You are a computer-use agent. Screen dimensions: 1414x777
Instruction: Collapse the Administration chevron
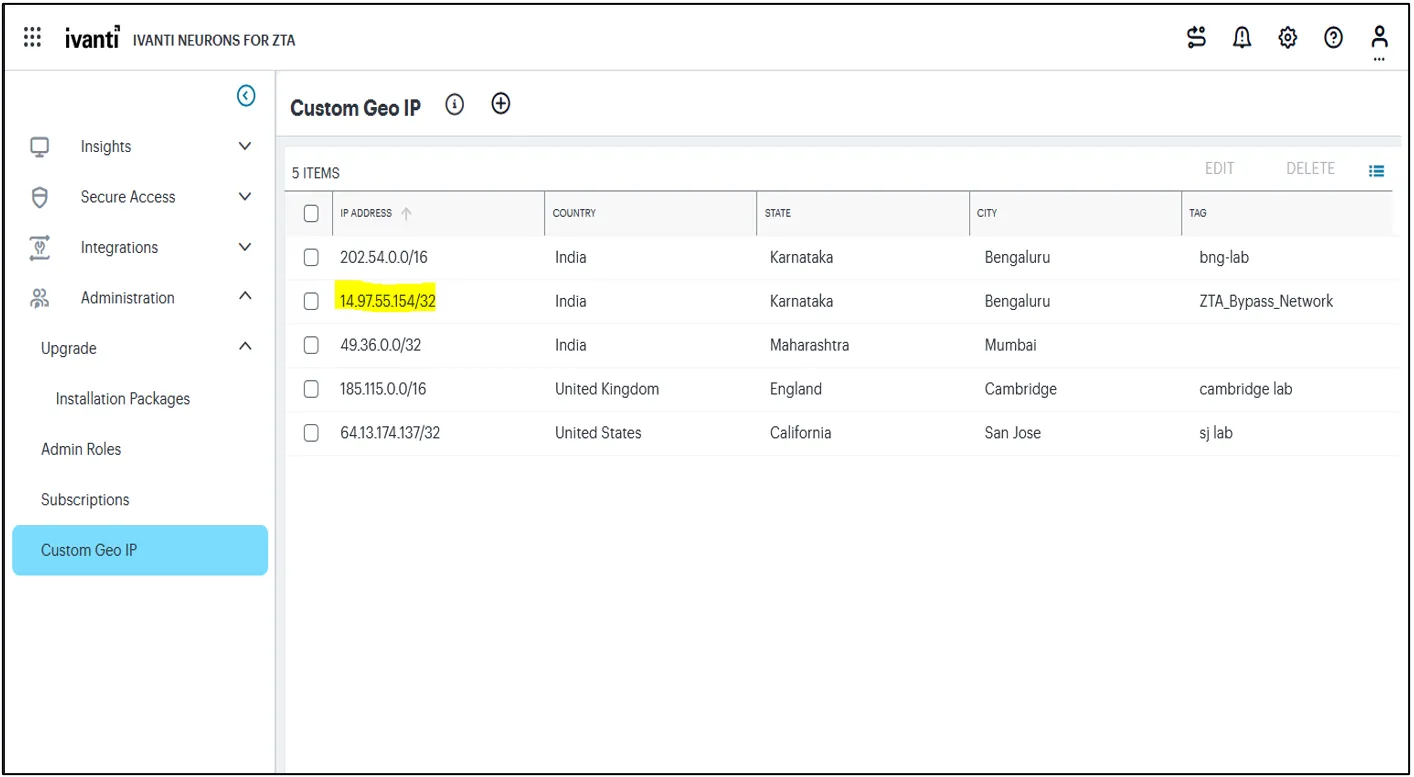[x=245, y=296]
